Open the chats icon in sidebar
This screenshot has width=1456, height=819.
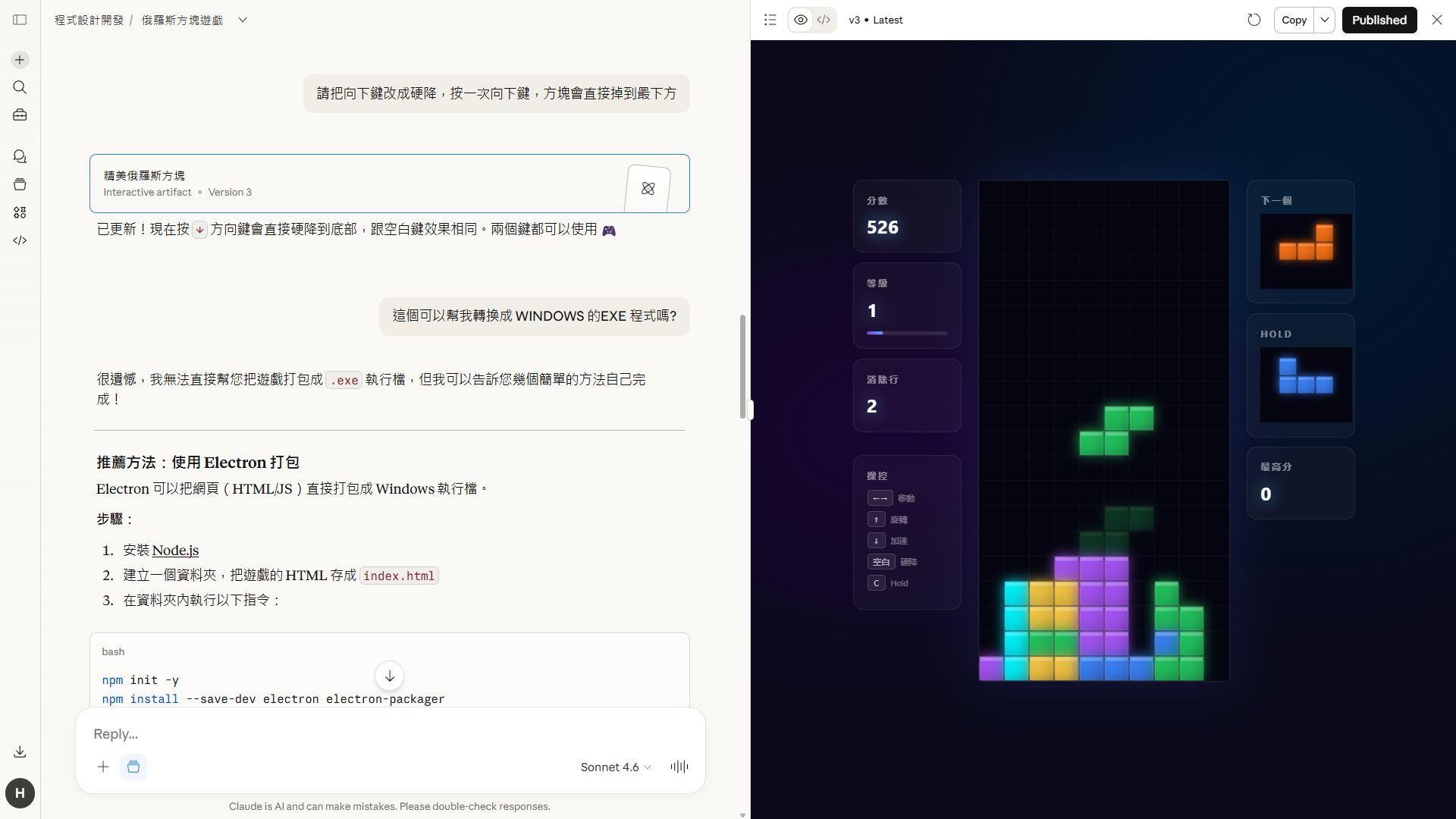point(20,156)
